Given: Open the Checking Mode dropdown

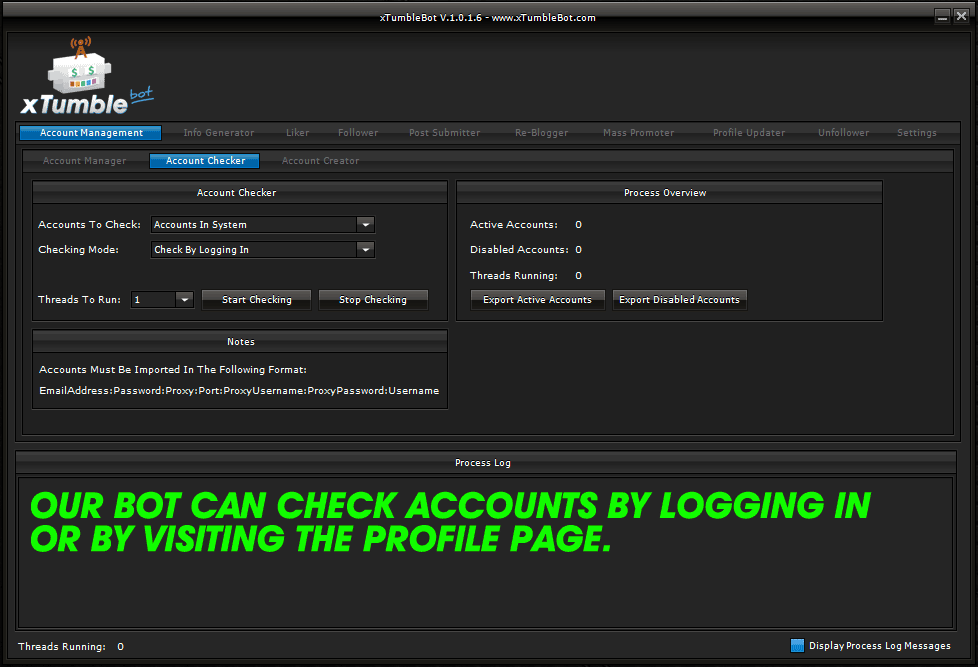Looking at the screenshot, I should tap(365, 250).
